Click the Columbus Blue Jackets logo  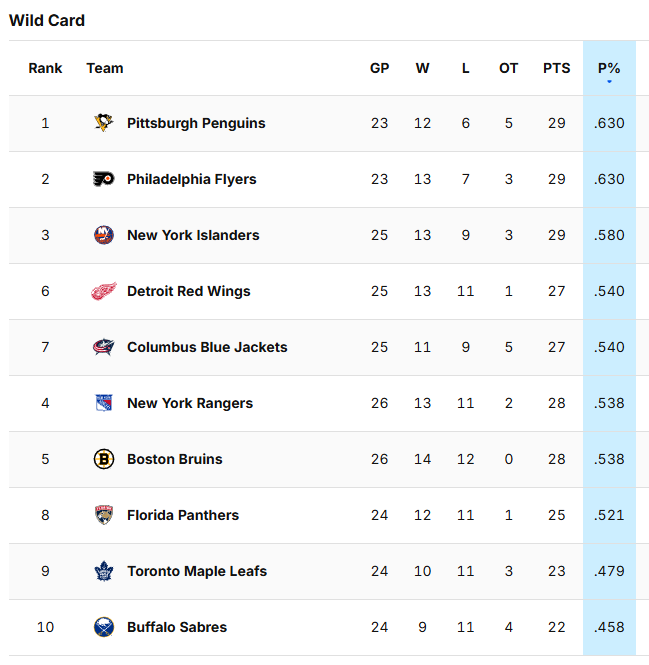104,347
